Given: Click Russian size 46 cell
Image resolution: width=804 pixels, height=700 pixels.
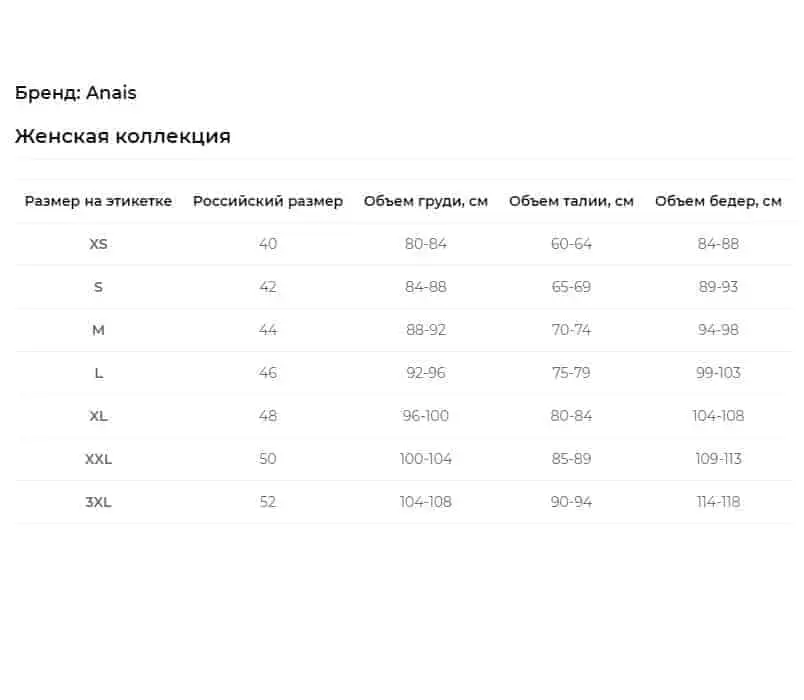Looking at the screenshot, I should [268, 373].
